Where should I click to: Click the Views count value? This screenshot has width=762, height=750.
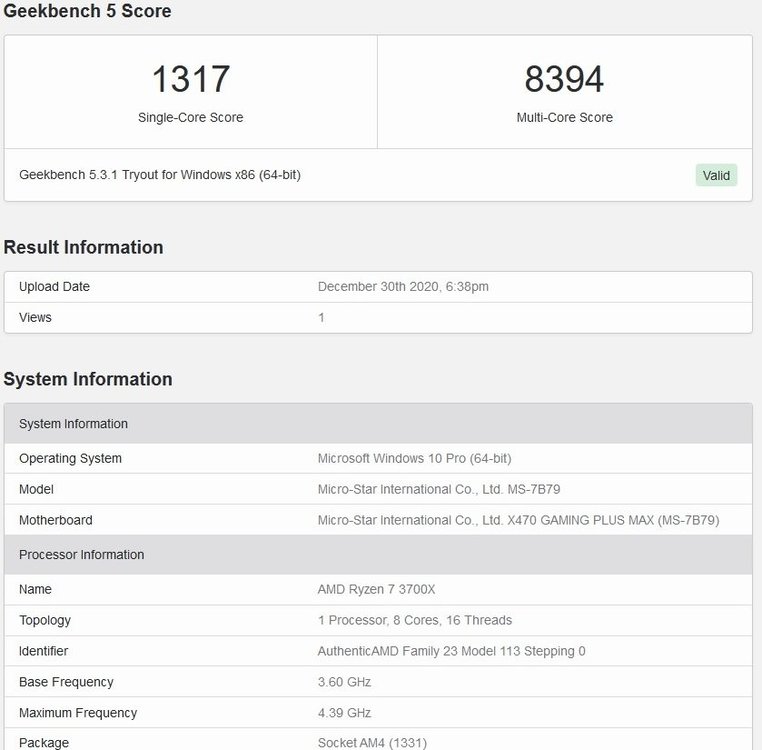coord(321,318)
